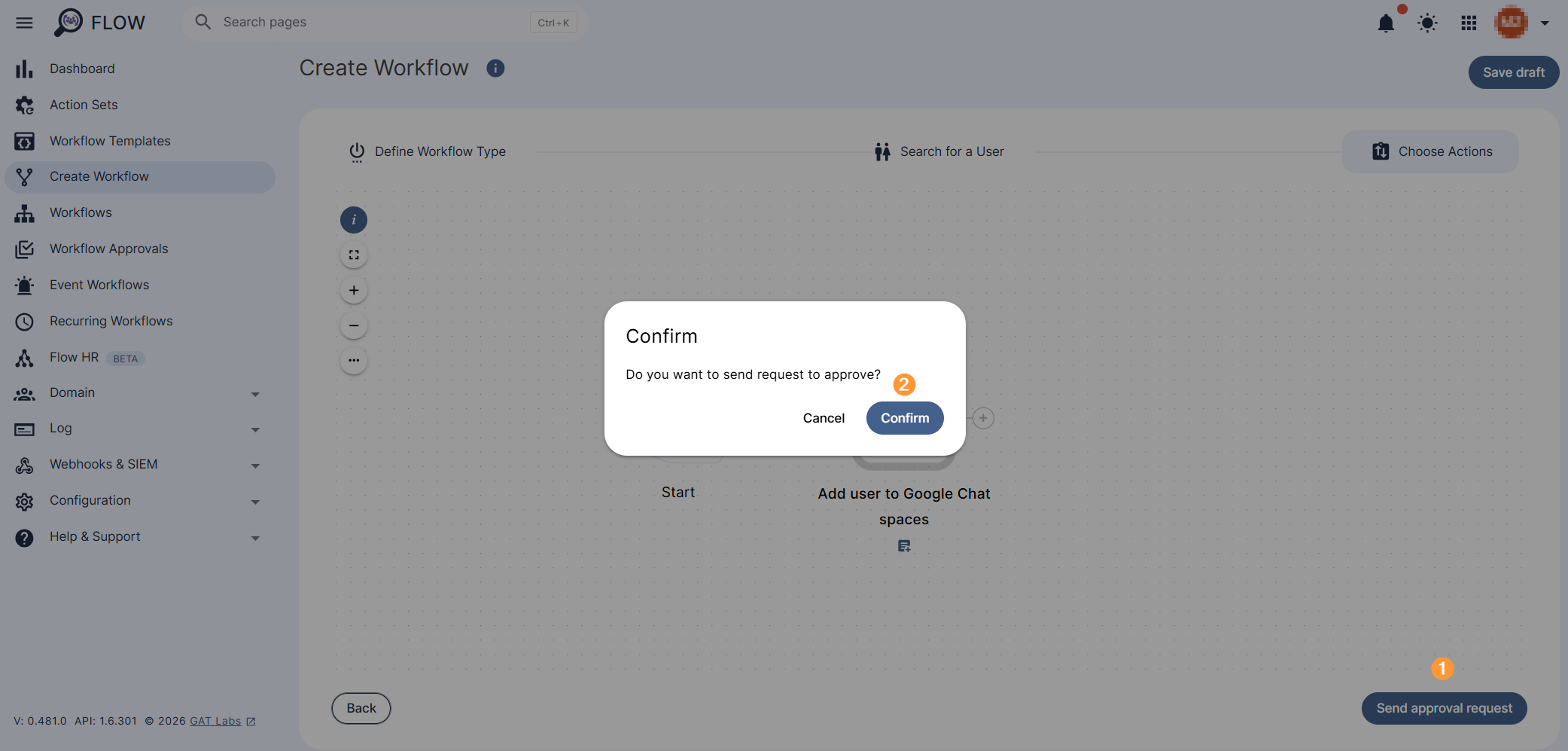Click the Create Workflow branch icon
Image resolution: width=1568 pixels, height=751 pixels.
click(24, 177)
